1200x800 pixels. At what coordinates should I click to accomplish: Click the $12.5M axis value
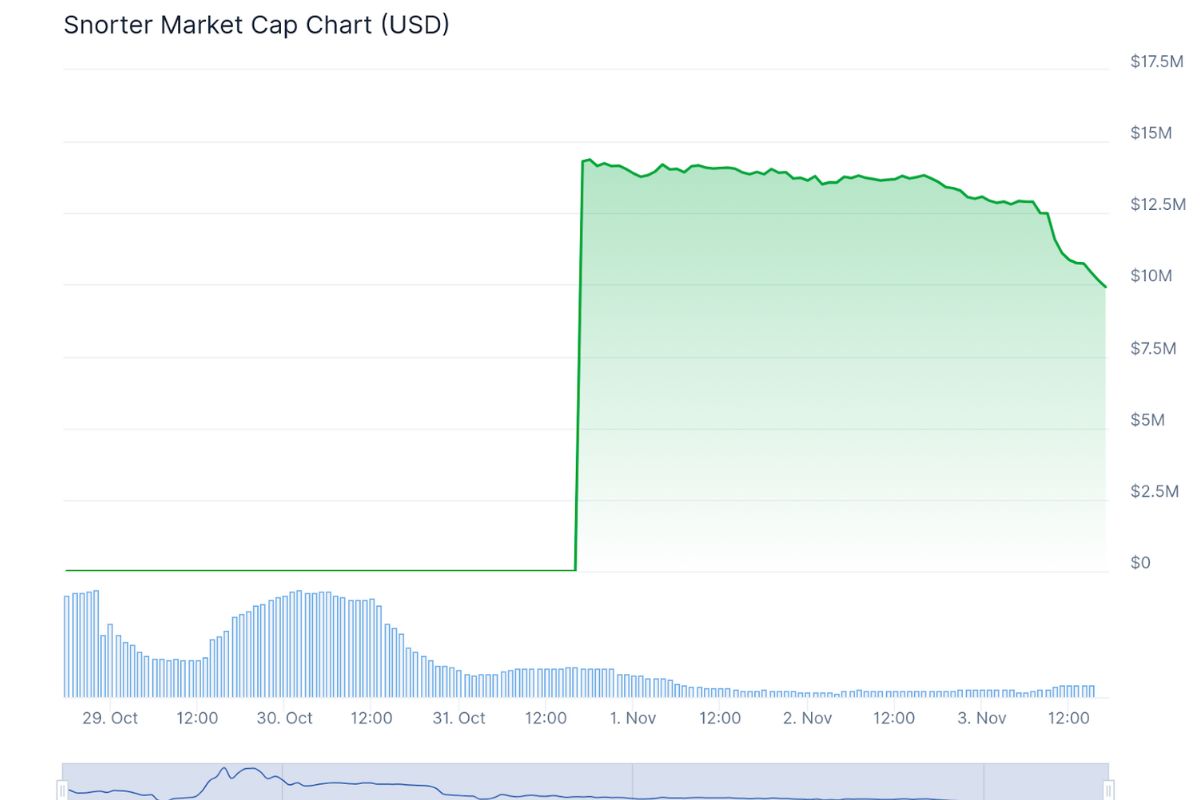1157,204
